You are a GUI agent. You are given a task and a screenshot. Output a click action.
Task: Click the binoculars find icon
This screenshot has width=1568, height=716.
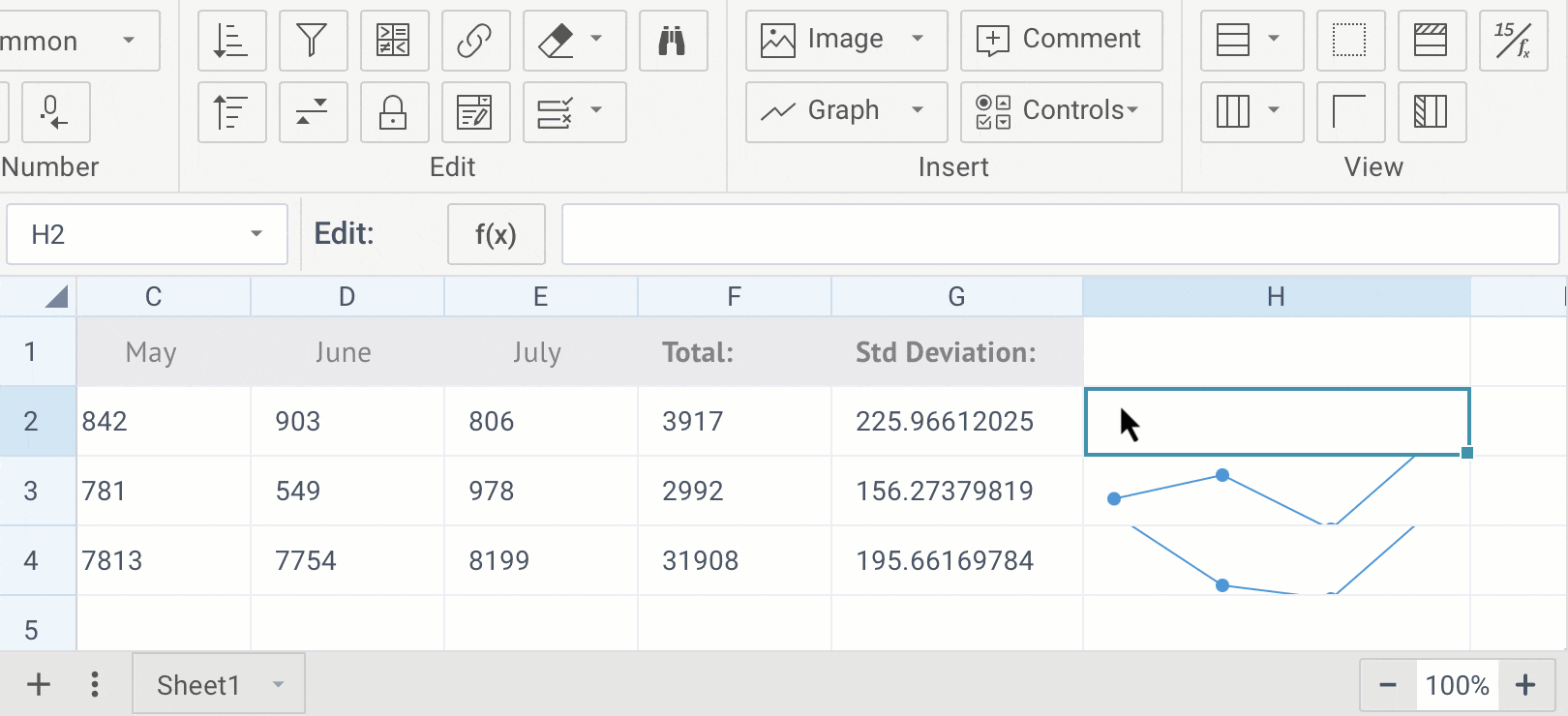673,41
